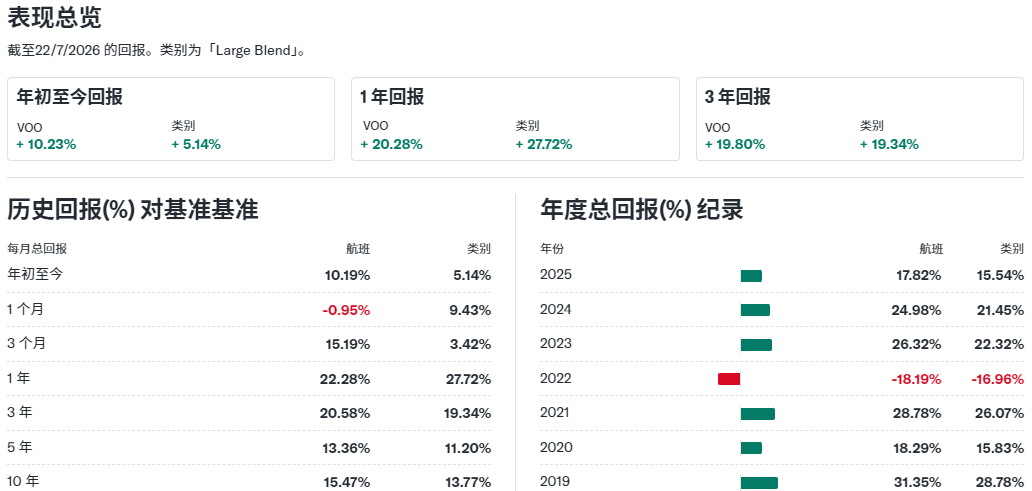Click category value + 5.14% in year-to-date card

click(196, 144)
